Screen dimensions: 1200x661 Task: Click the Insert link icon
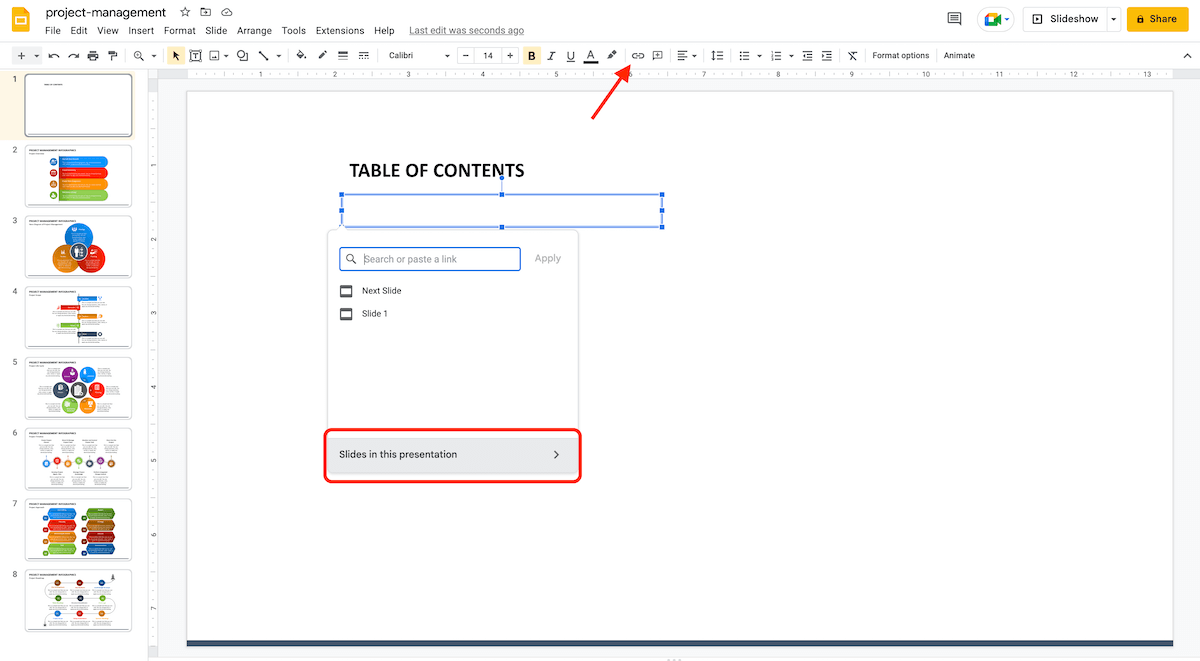[x=637, y=55]
